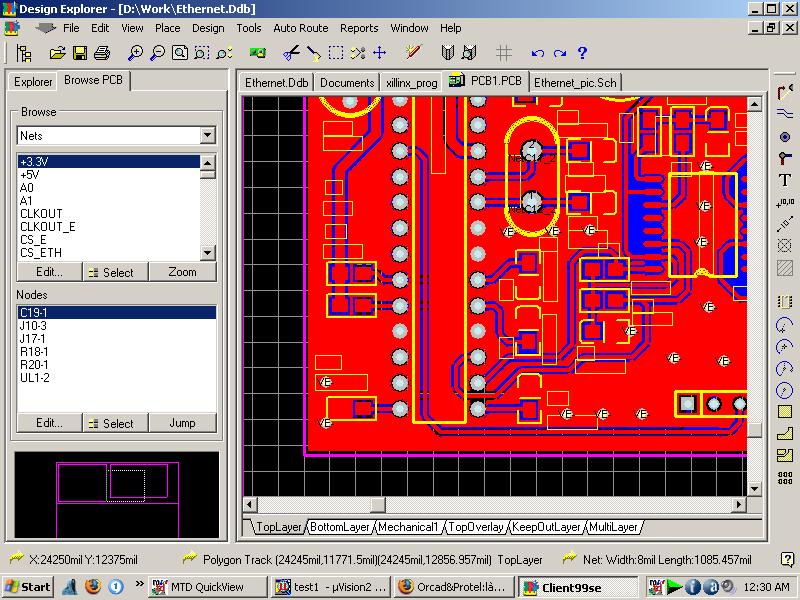Click the Zoom Out magnifier icon

(x=158, y=53)
